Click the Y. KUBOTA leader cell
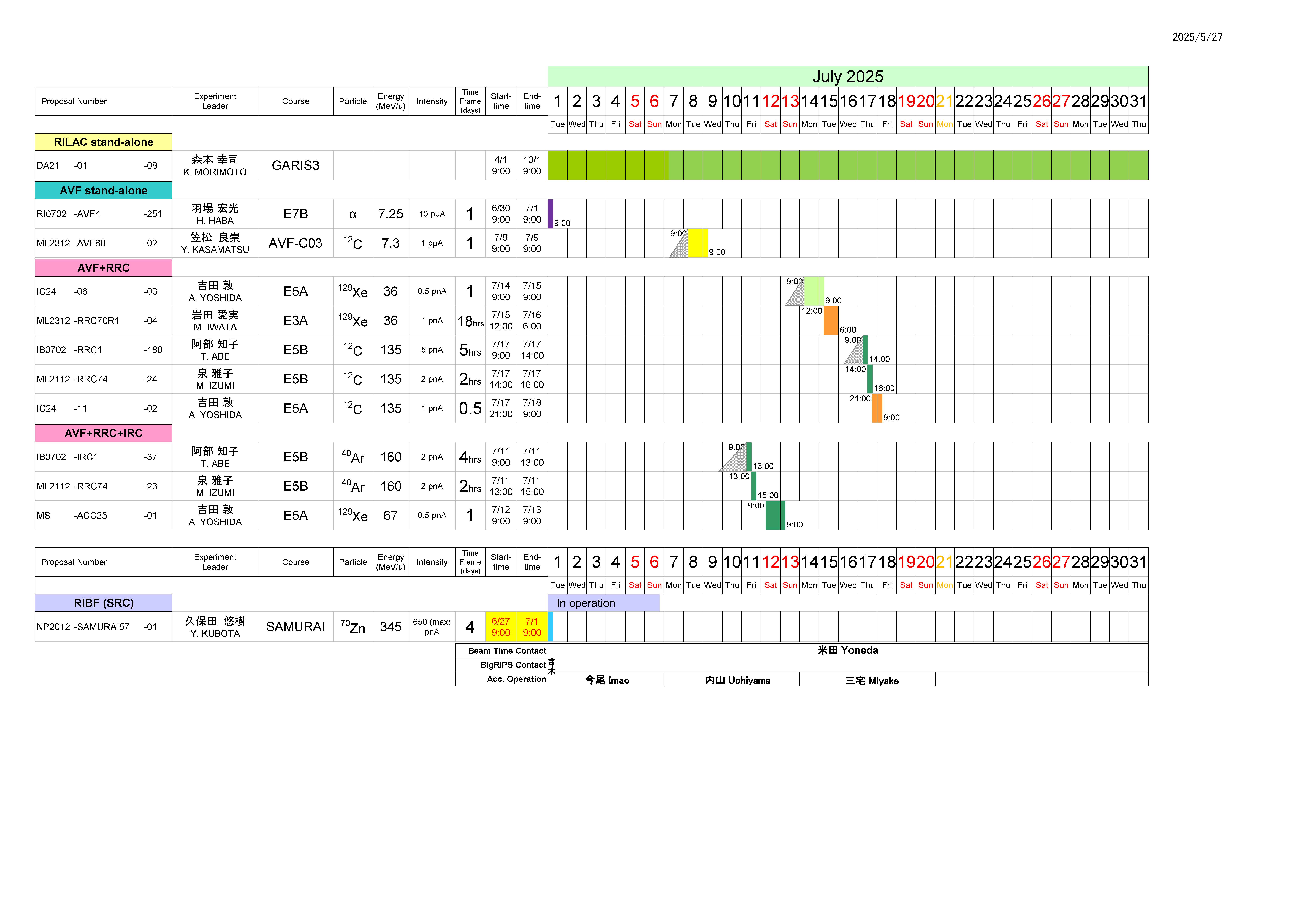 click(x=215, y=627)
